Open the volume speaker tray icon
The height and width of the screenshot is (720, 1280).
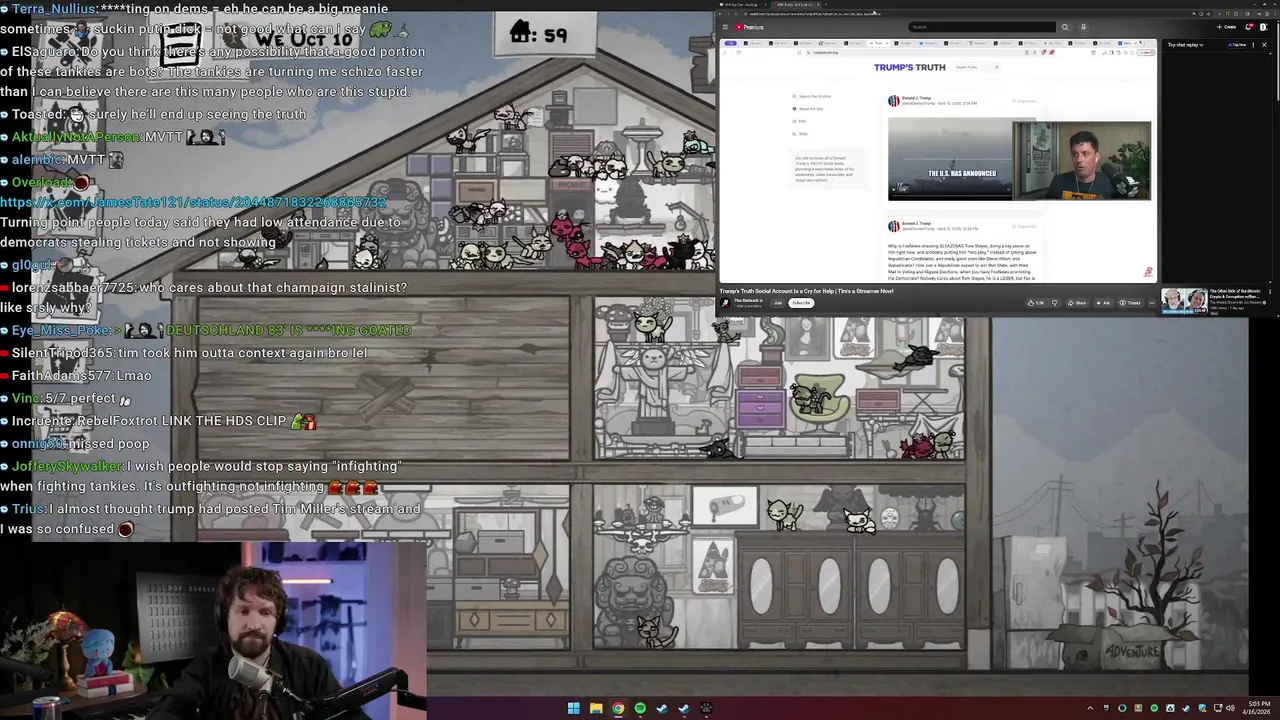1230,708
